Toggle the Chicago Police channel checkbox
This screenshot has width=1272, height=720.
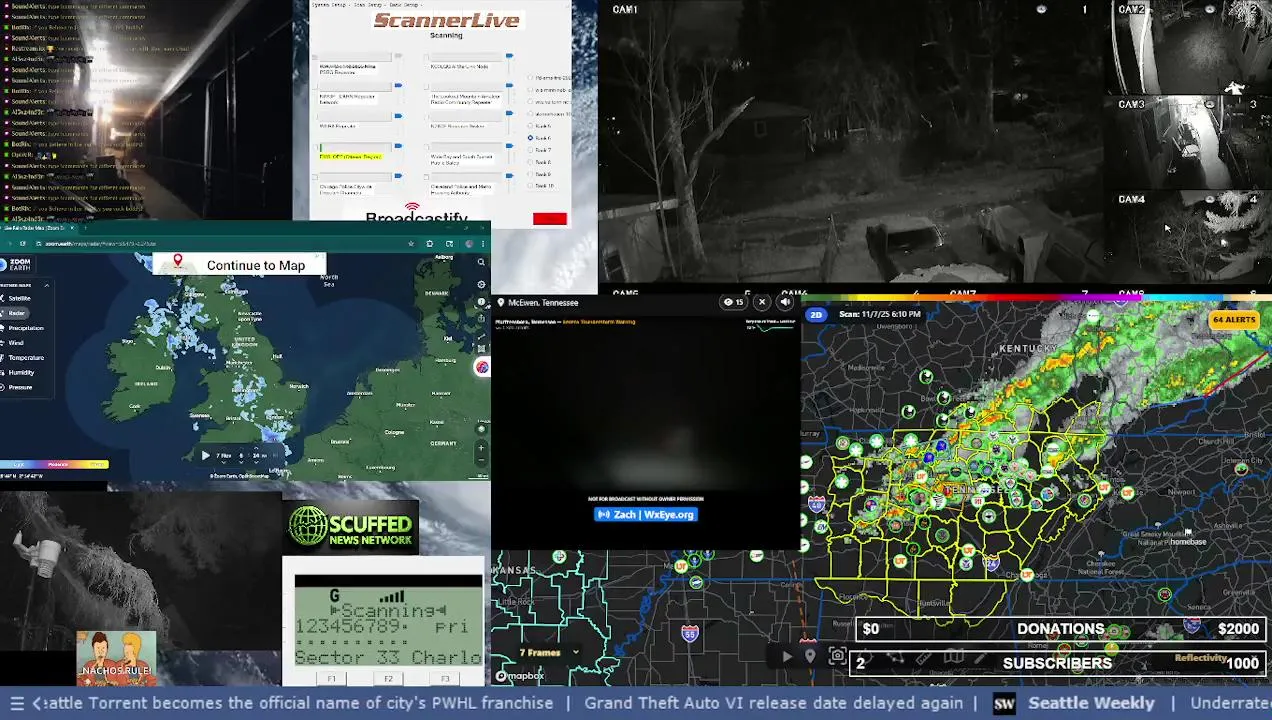[x=315, y=177]
